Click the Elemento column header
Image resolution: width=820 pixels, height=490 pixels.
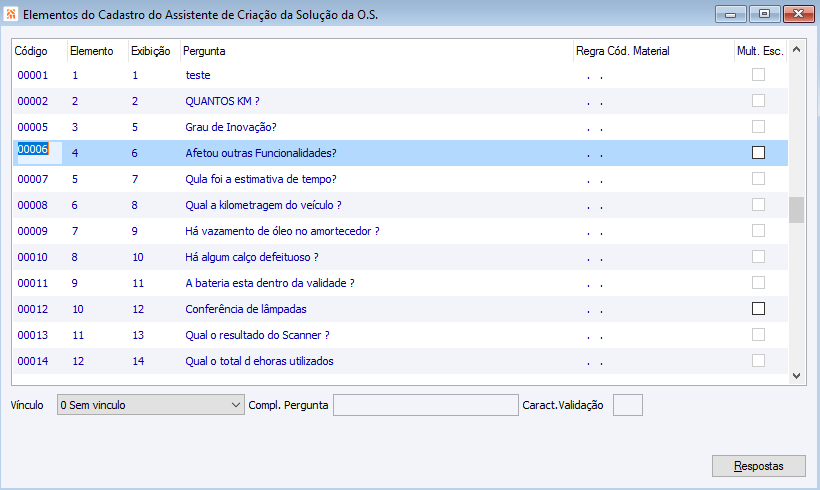pos(92,51)
